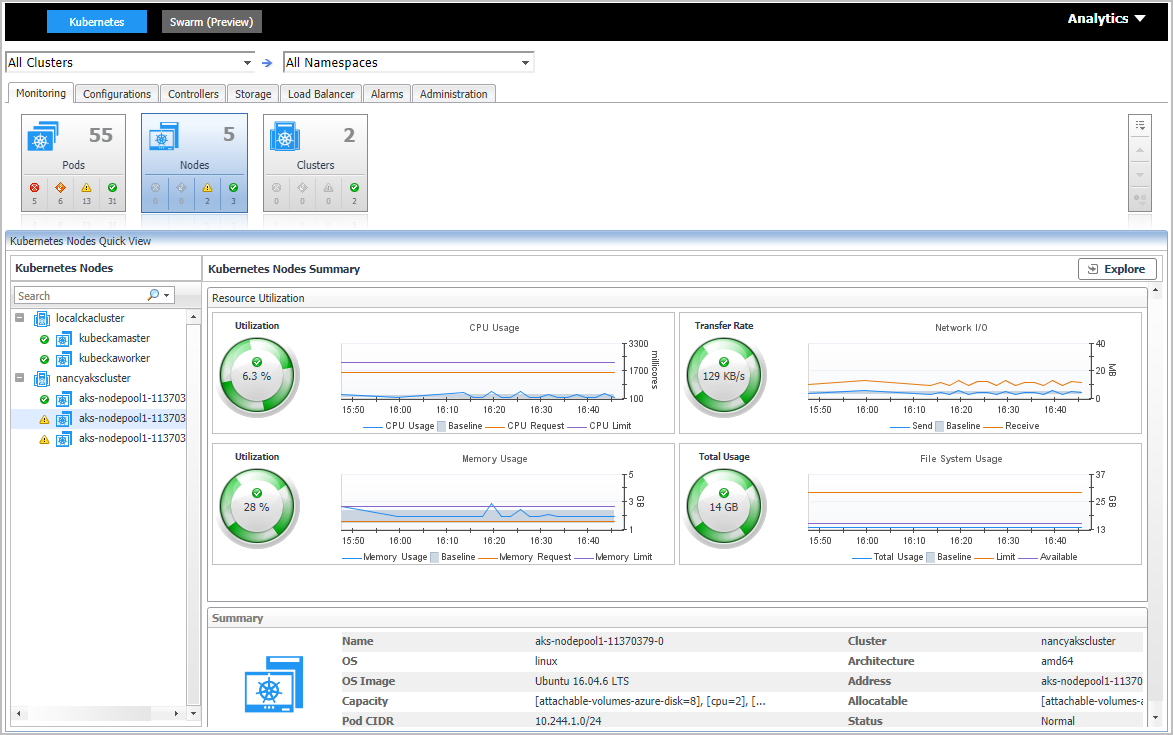Click the CPU Request legend swatch
Viewport: 1173px width, 735px height.
point(494,426)
